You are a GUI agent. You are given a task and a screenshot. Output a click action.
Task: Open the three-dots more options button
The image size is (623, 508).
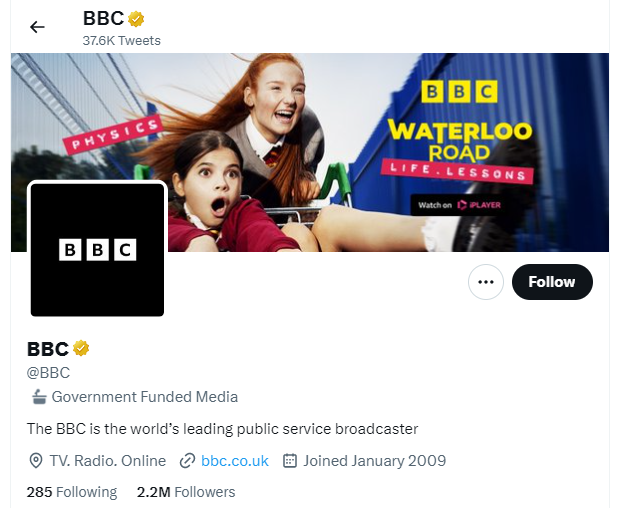click(x=486, y=282)
